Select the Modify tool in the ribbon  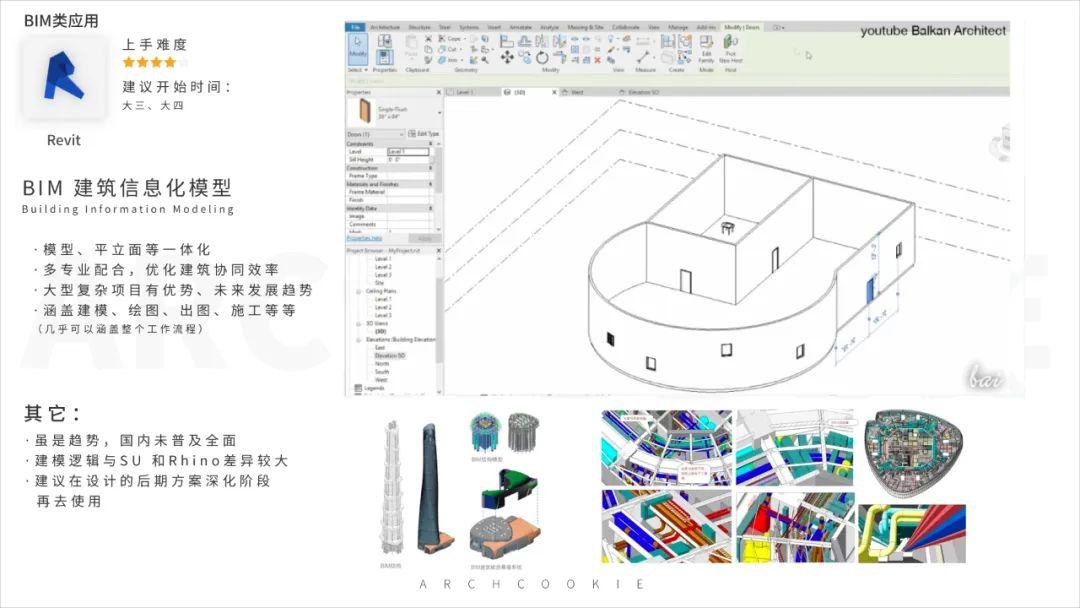pos(357,46)
